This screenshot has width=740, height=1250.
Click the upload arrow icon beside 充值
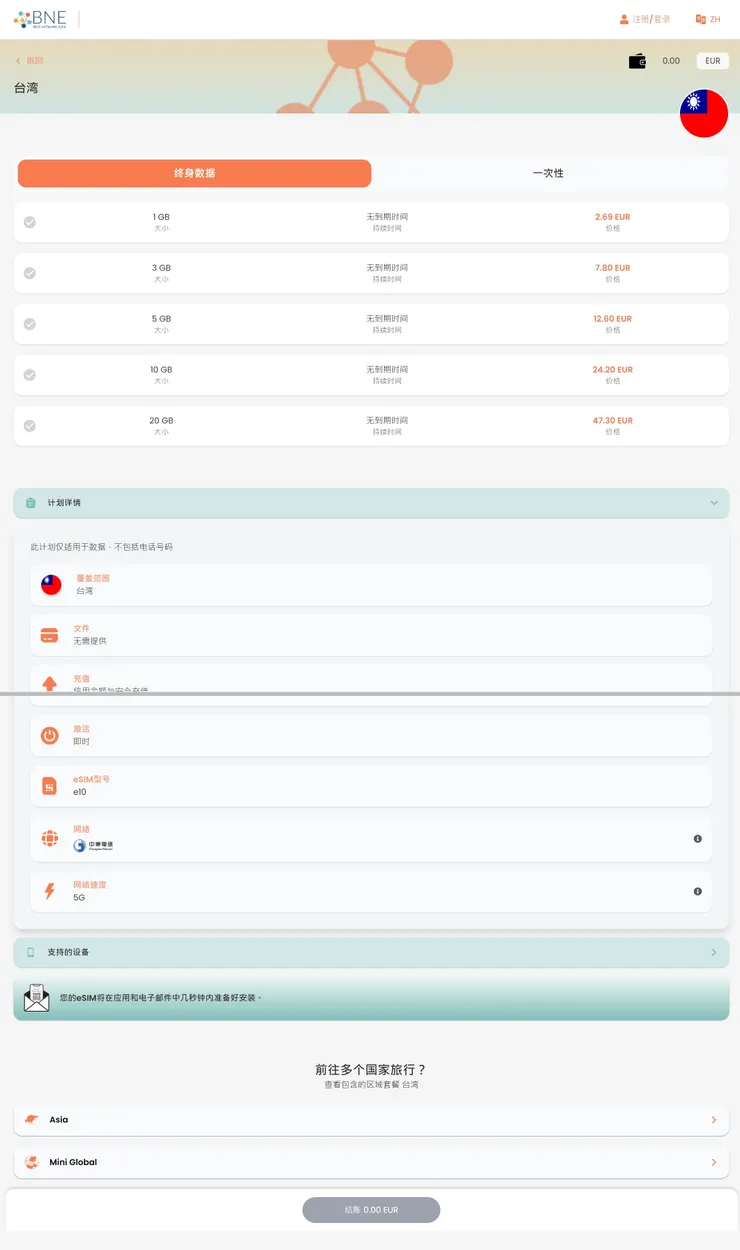pyautogui.click(x=49, y=684)
